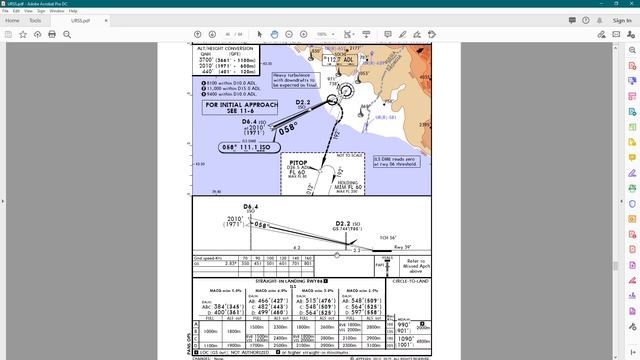Go to previous page arrow

pyautogui.click(x=198, y=34)
